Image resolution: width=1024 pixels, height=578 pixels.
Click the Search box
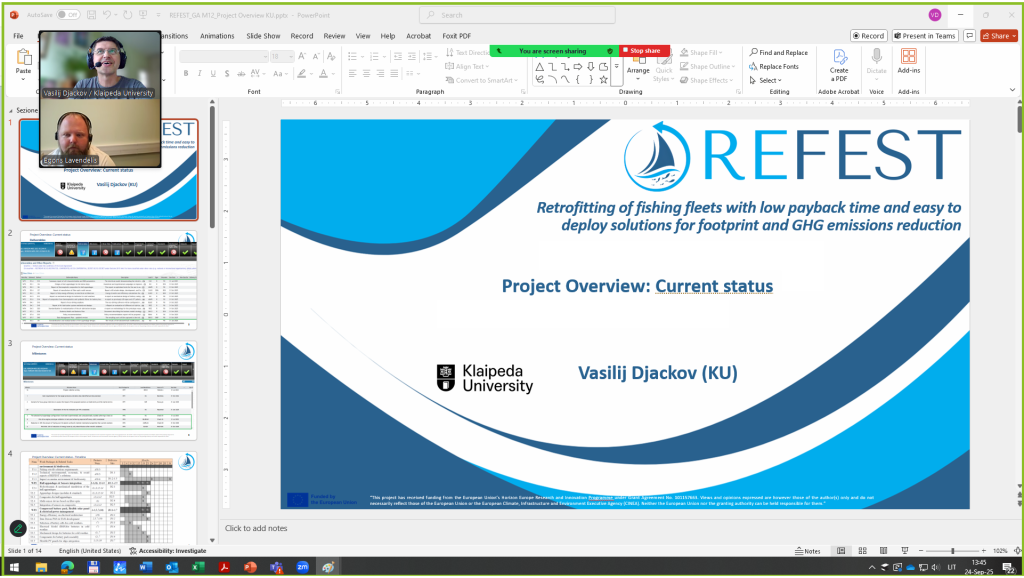point(517,15)
